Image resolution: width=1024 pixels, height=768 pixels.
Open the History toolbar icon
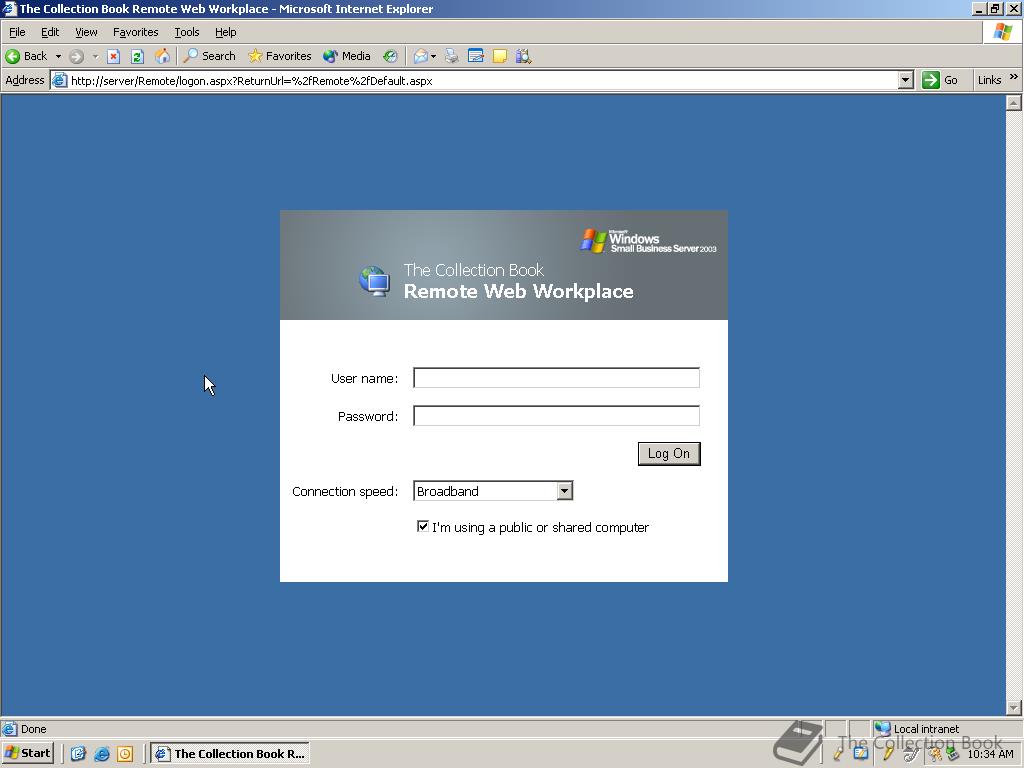coord(390,56)
